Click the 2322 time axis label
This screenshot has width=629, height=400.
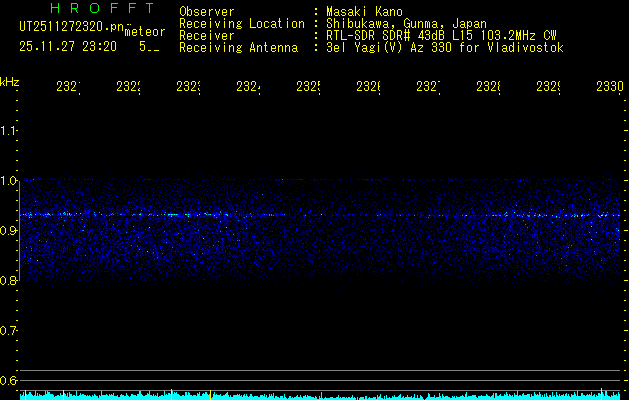point(128,87)
